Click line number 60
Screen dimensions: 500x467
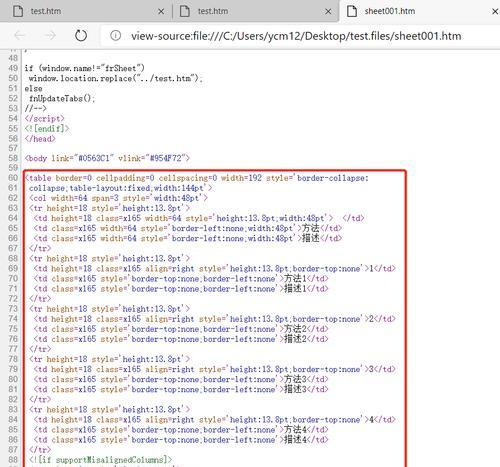pos(13,178)
